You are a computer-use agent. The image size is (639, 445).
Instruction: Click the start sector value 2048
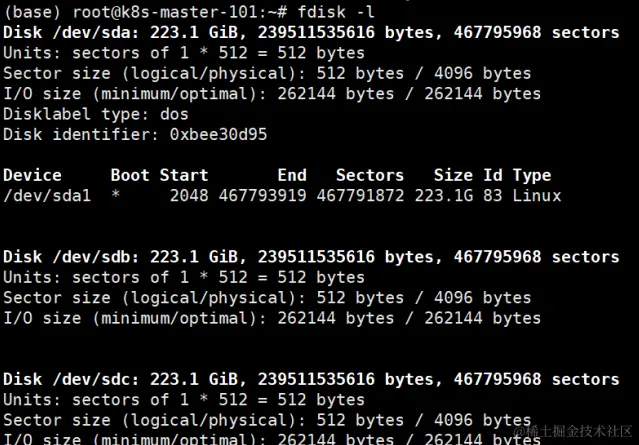[189, 196]
